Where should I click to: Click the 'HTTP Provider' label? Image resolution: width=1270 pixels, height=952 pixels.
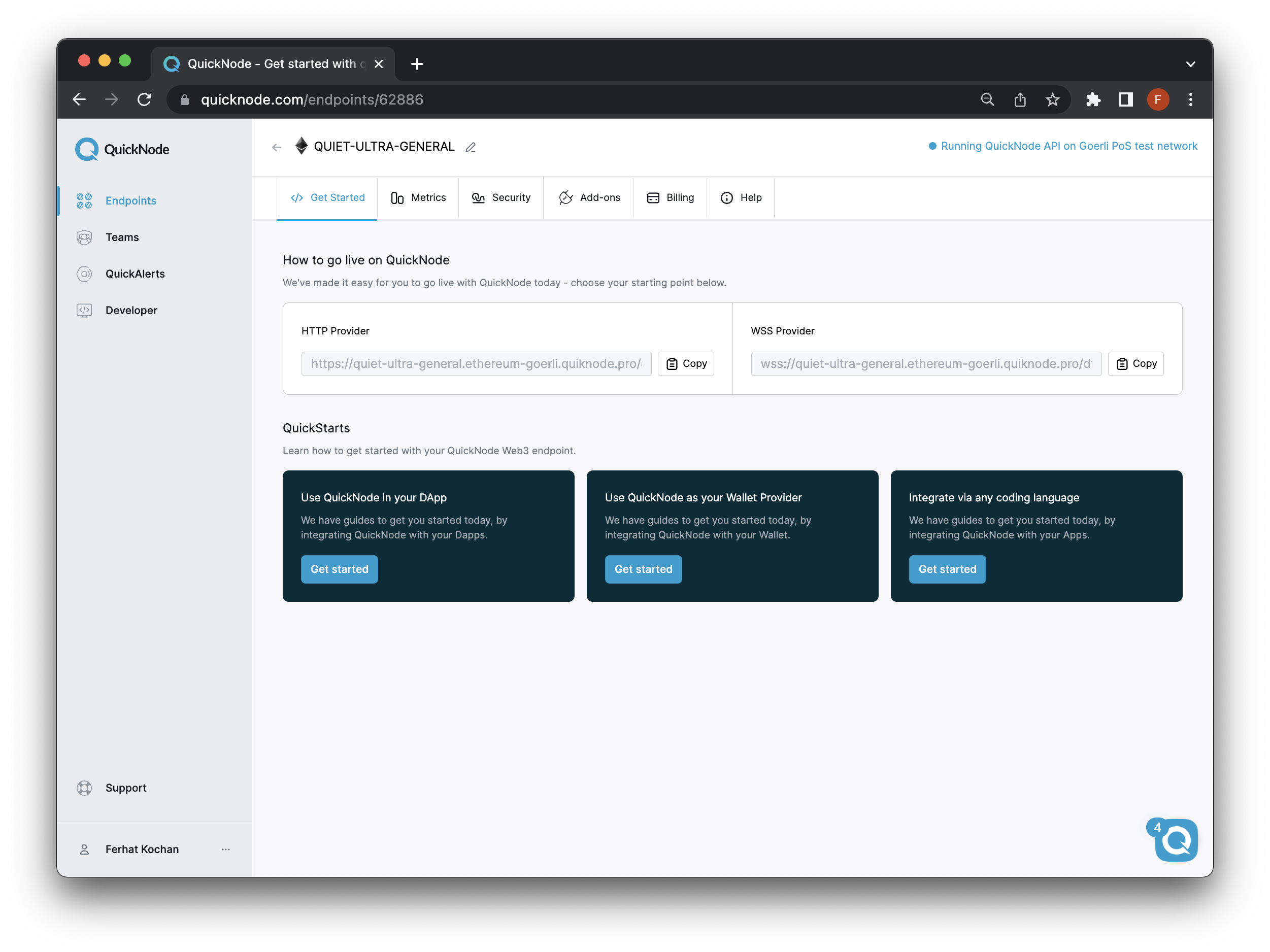point(336,330)
